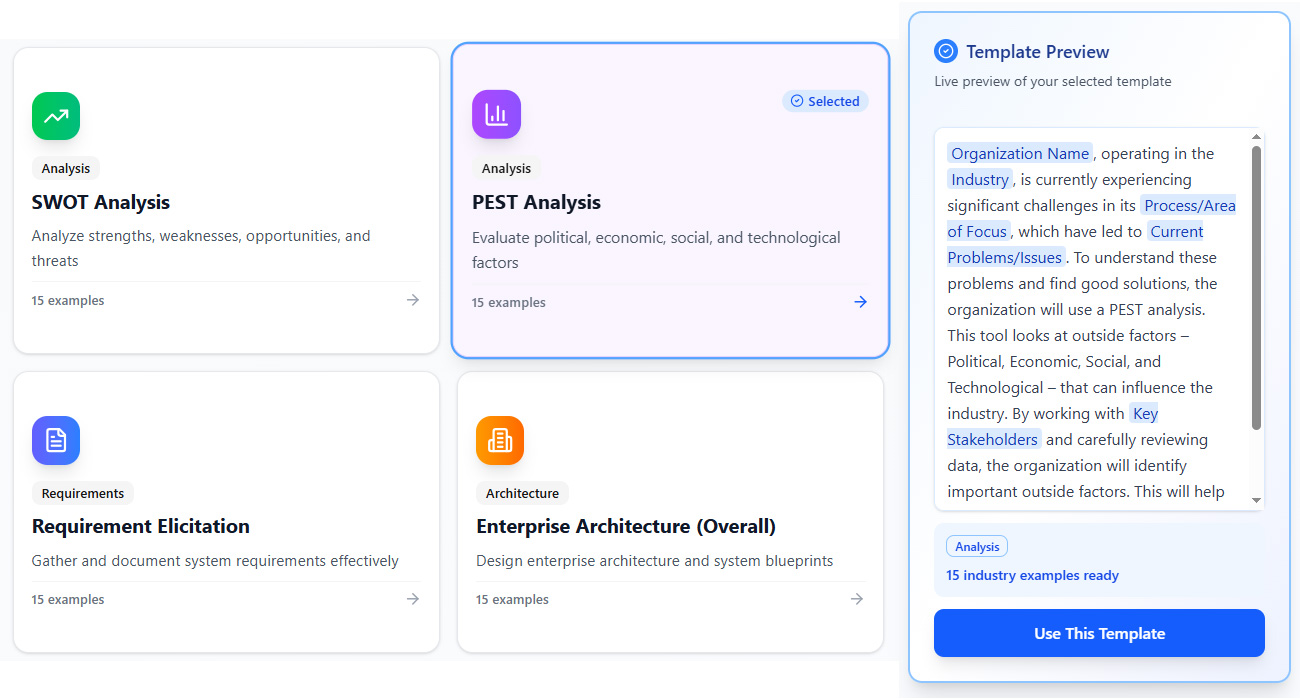Click the blue Requirement Elicitation document icon
This screenshot has height=700, width=1300.
pyautogui.click(x=56, y=440)
